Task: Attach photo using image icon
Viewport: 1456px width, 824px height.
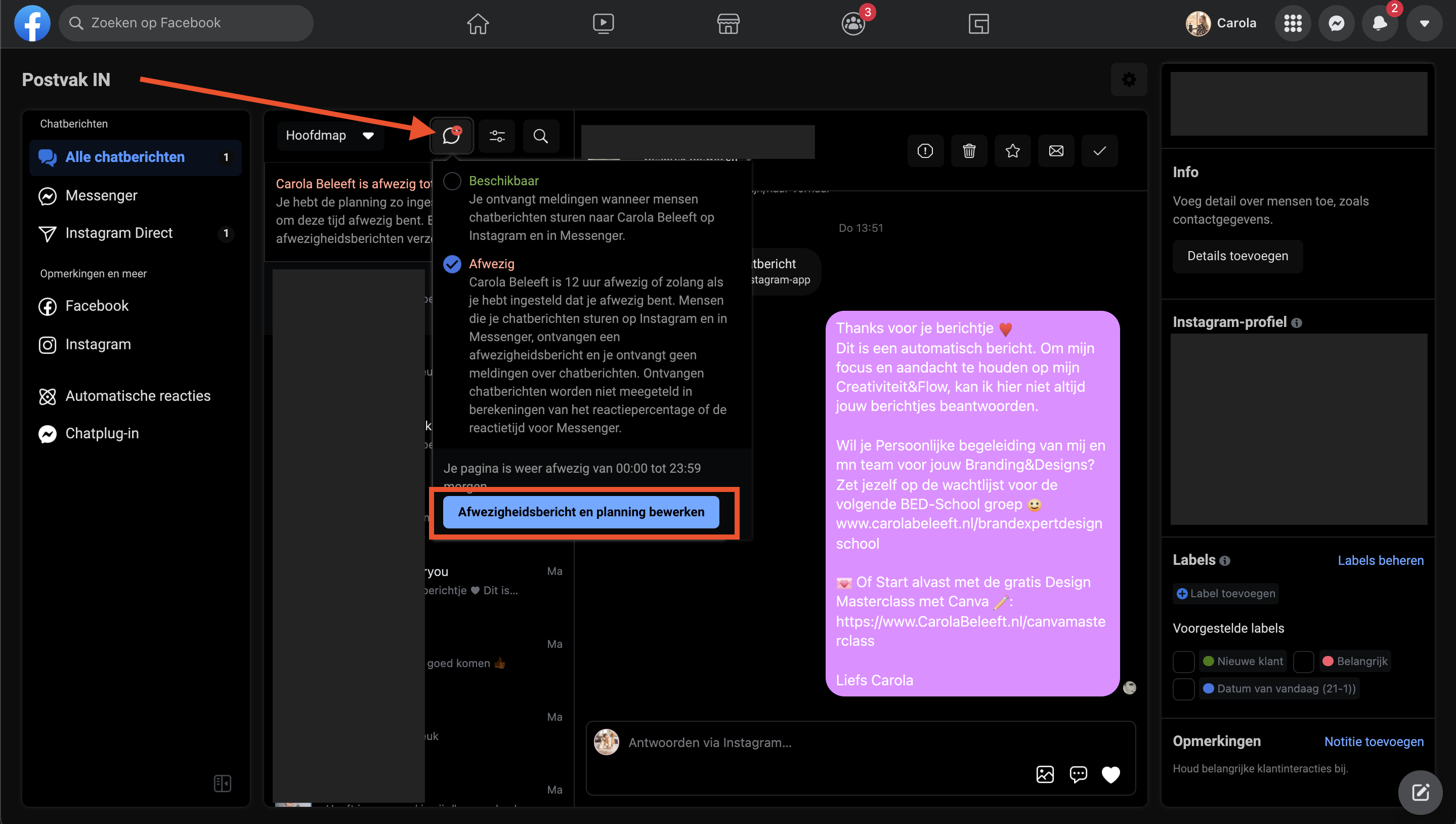Action: pos(1045,775)
